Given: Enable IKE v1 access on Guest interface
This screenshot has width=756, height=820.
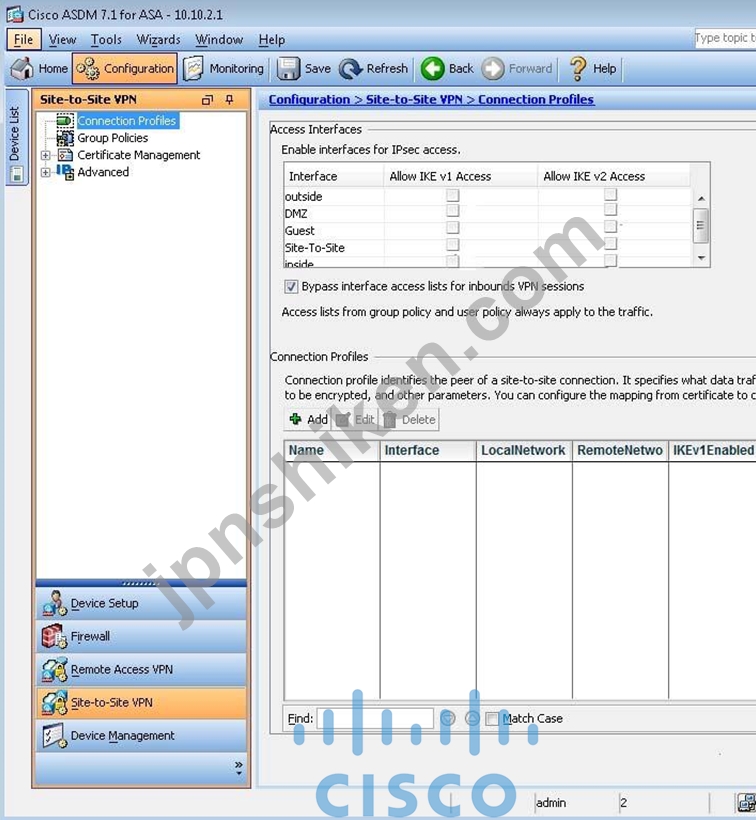Looking at the screenshot, I should coord(453,227).
